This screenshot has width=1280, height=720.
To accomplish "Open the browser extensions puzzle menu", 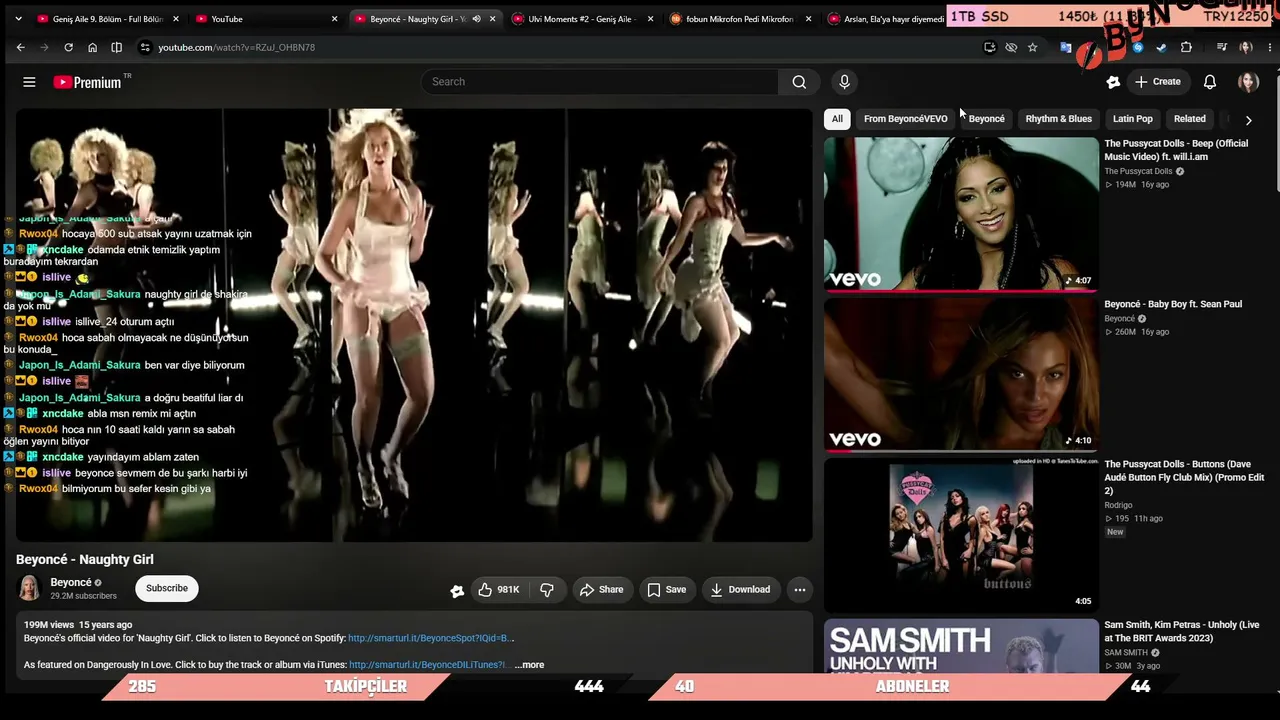I will coord(1186,47).
